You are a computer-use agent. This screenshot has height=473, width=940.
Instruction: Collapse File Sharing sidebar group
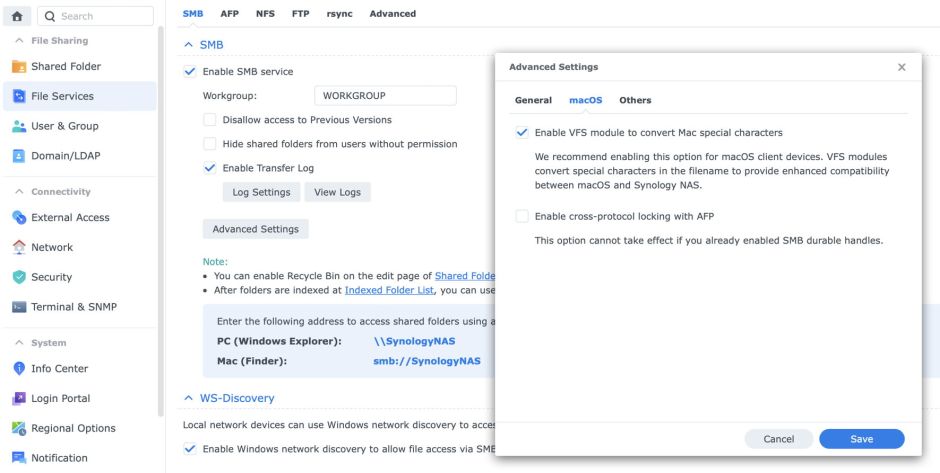18,41
